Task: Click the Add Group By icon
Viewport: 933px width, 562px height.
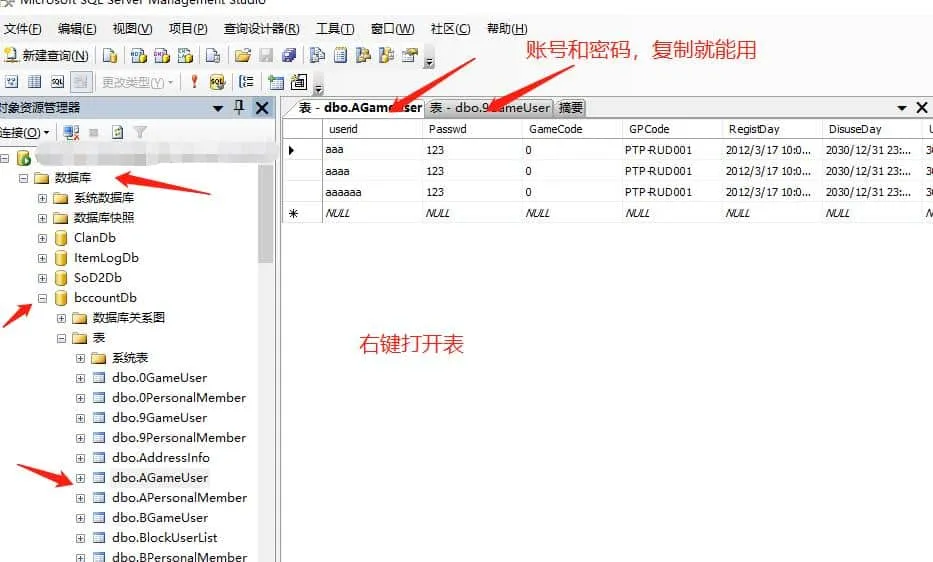Action: point(246,82)
